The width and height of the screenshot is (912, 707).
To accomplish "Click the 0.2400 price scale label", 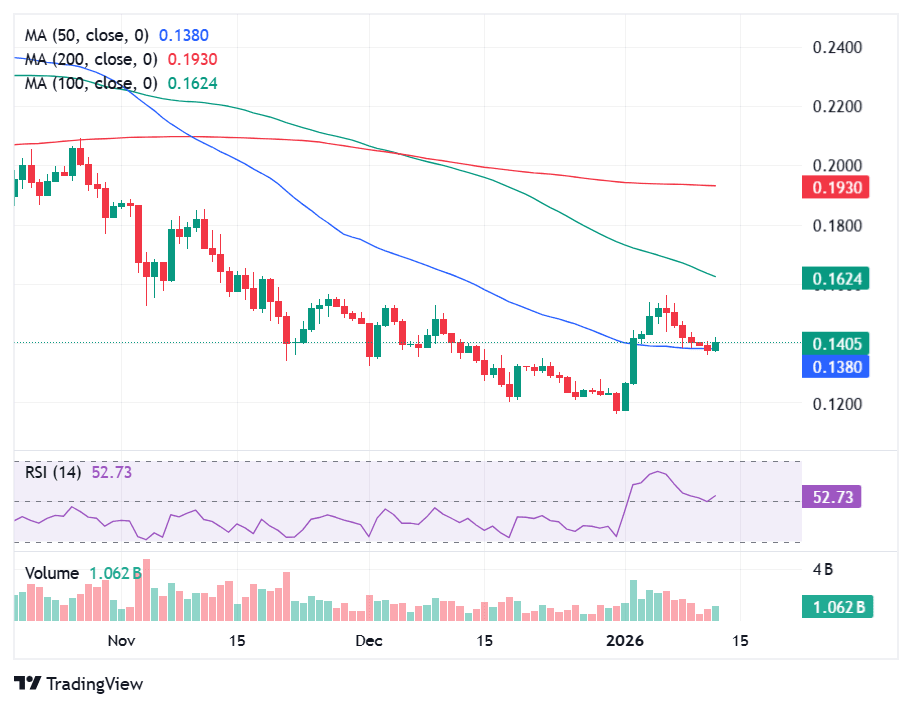I will coord(837,47).
